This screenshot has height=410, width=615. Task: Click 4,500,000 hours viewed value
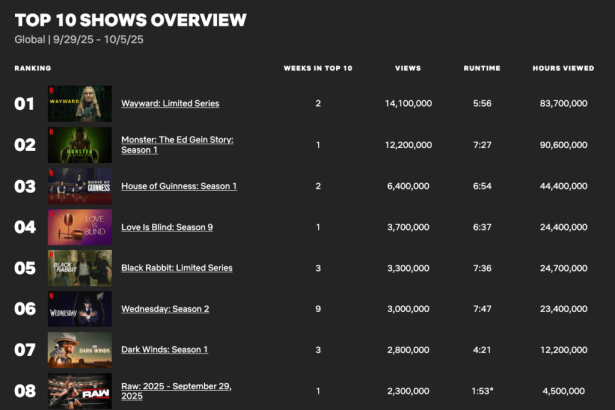click(564, 391)
